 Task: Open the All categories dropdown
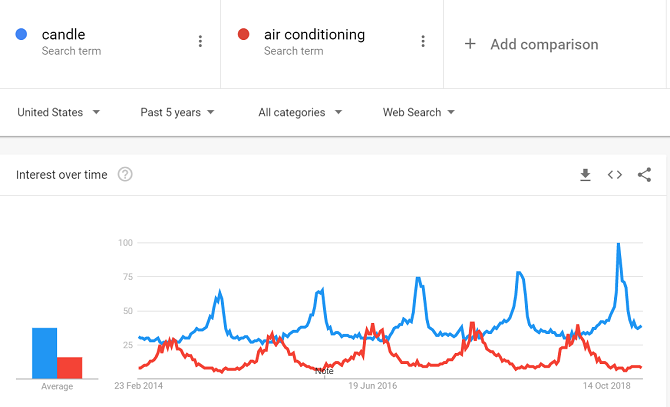(x=300, y=112)
